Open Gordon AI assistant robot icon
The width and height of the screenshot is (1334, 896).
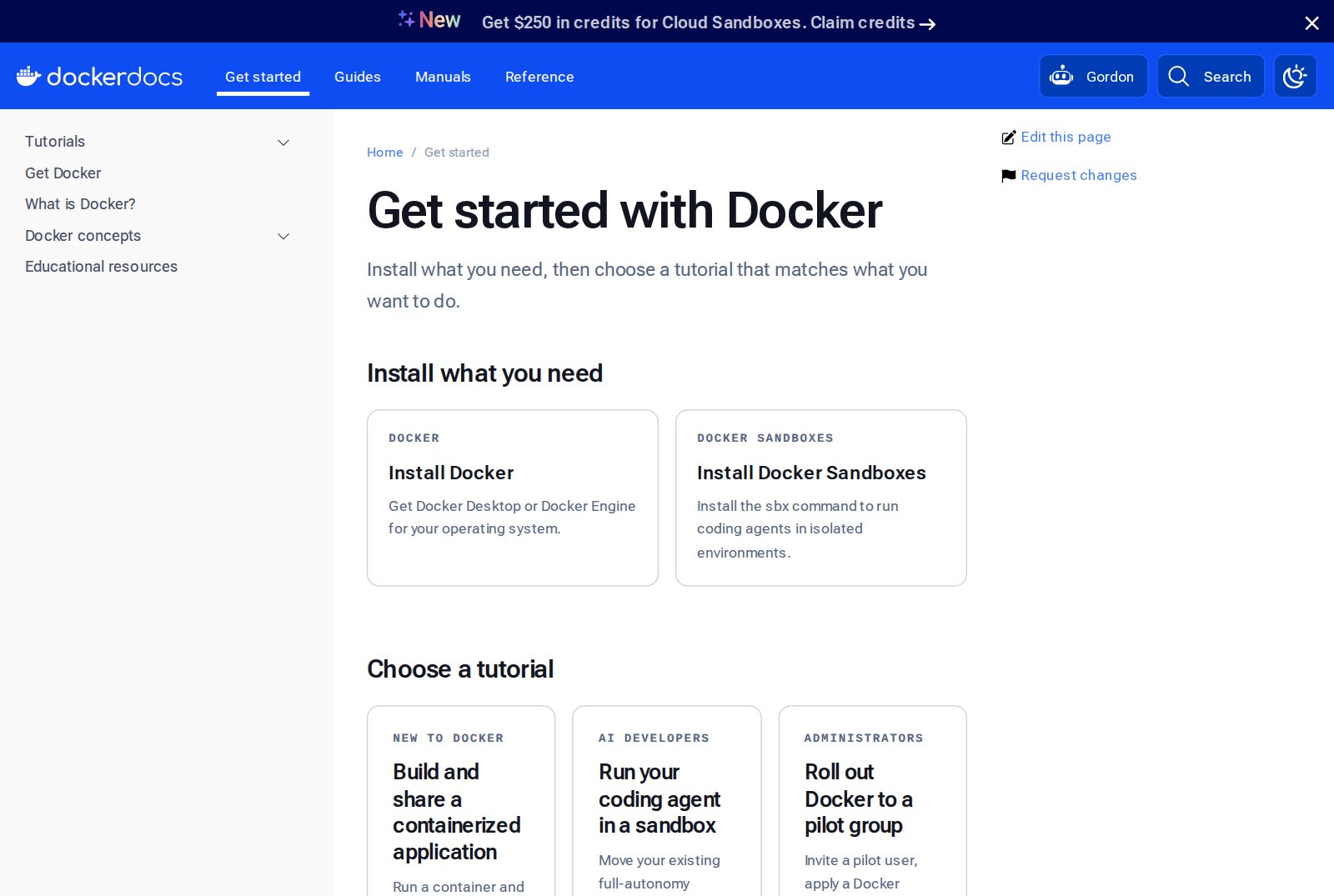(1061, 77)
